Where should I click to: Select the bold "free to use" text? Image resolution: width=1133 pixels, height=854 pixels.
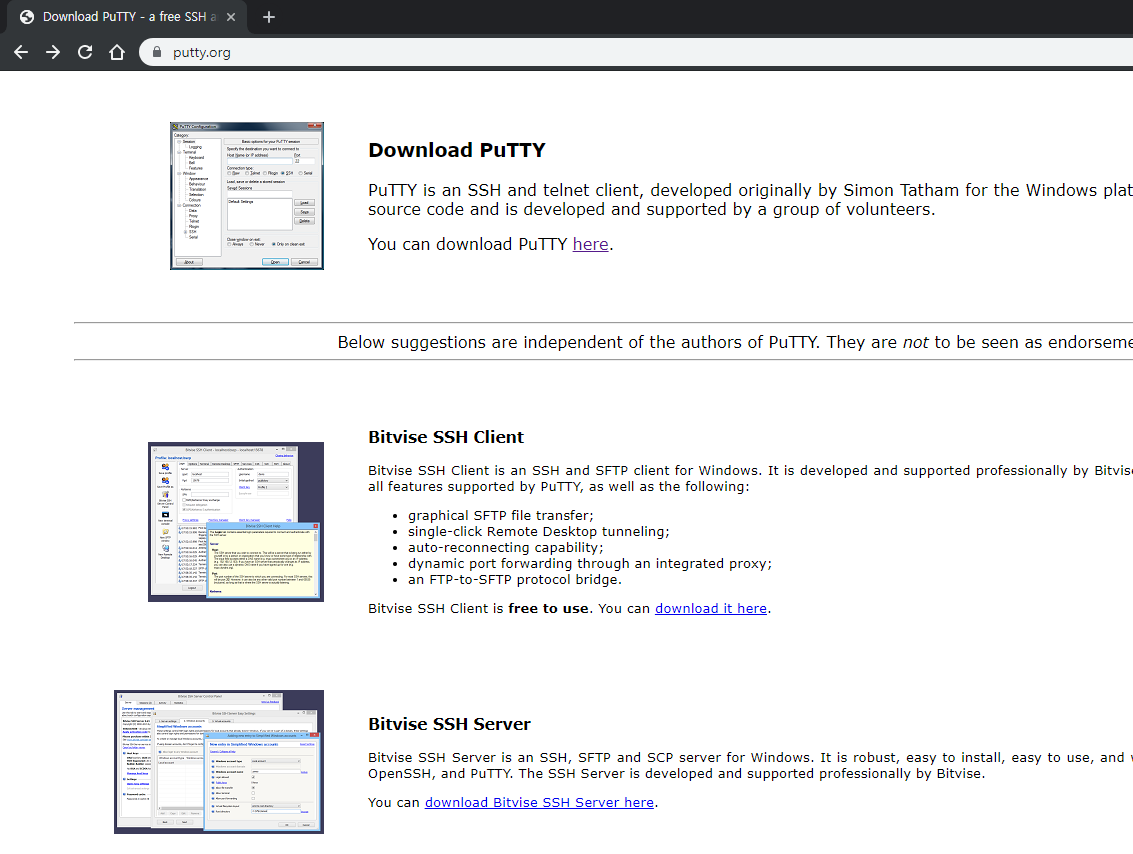tap(548, 608)
